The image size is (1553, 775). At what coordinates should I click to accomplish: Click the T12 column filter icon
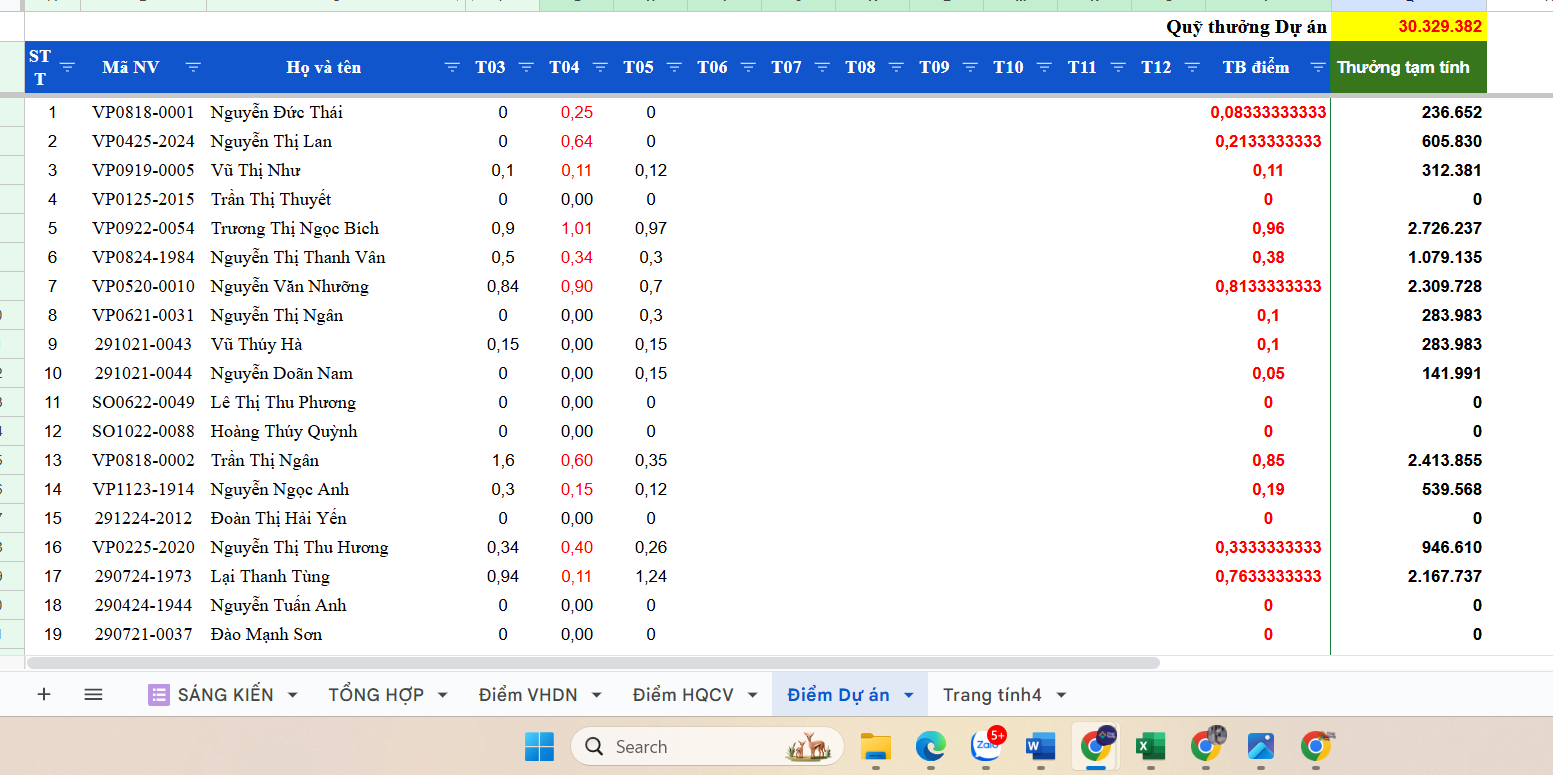tap(1192, 67)
